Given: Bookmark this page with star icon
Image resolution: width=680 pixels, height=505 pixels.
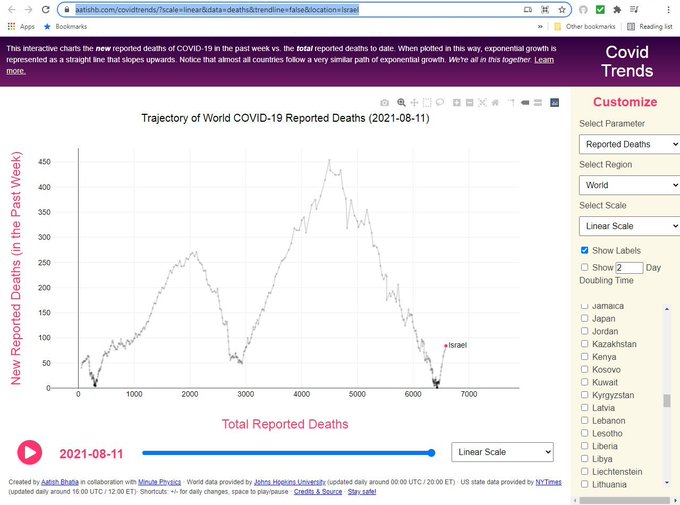Looking at the screenshot, I should [x=562, y=10].
